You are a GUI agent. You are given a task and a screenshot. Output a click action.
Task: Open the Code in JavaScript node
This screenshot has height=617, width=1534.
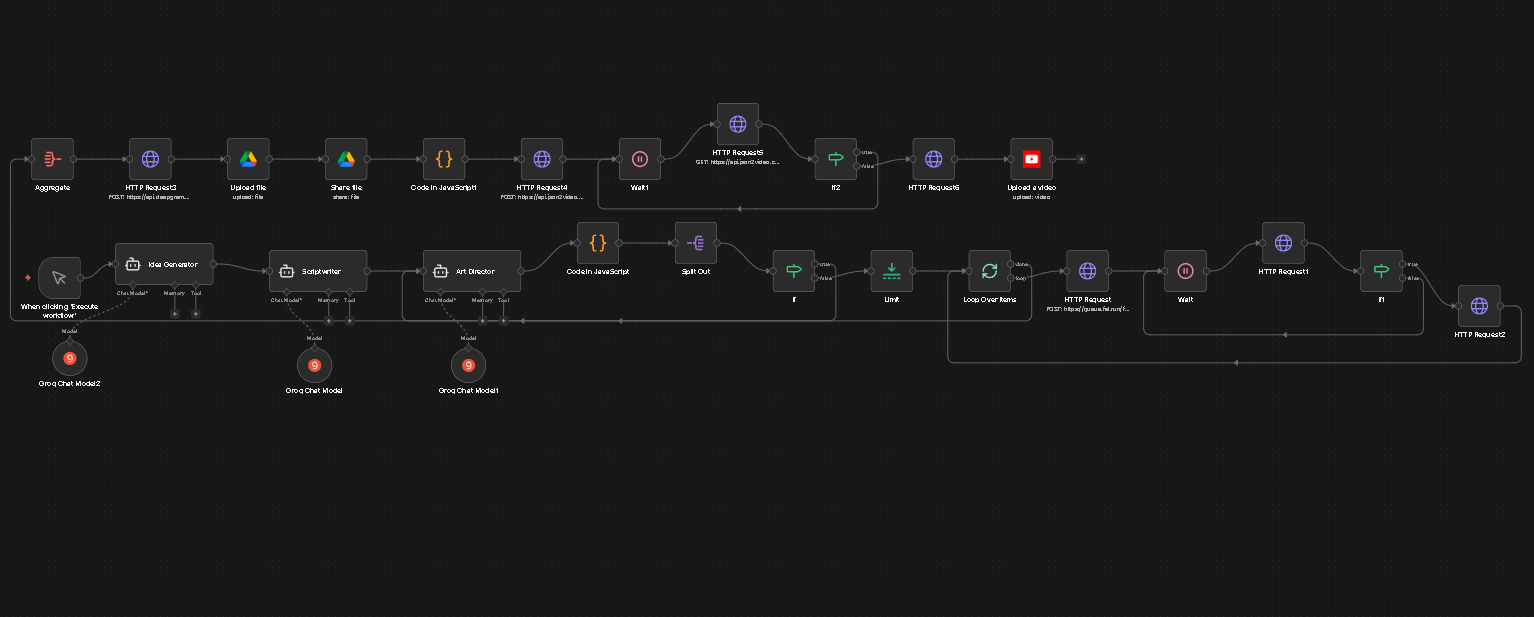598,243
